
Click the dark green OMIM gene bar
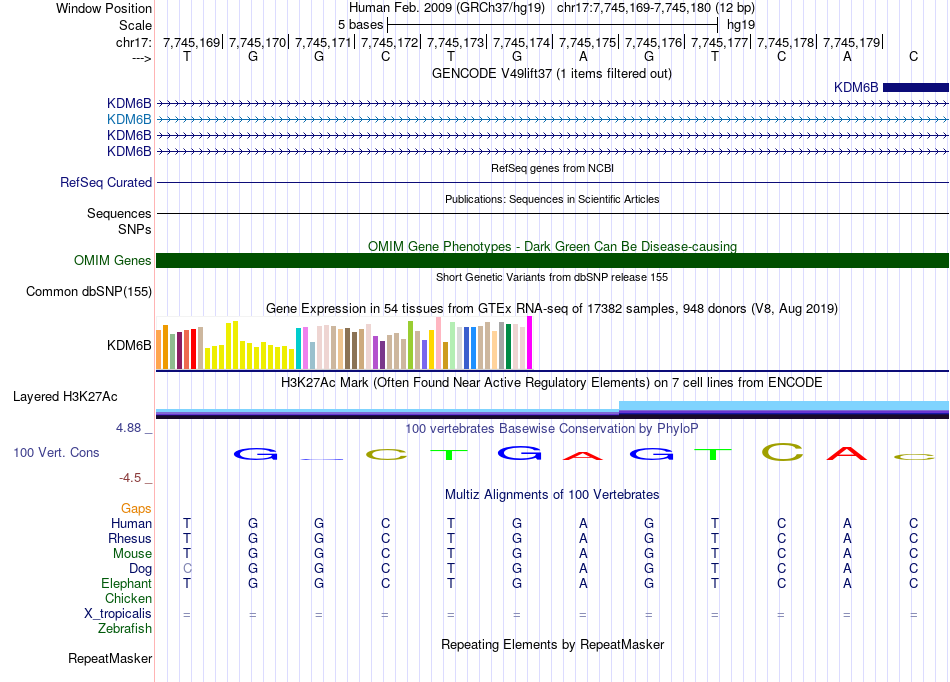[552, 260]
